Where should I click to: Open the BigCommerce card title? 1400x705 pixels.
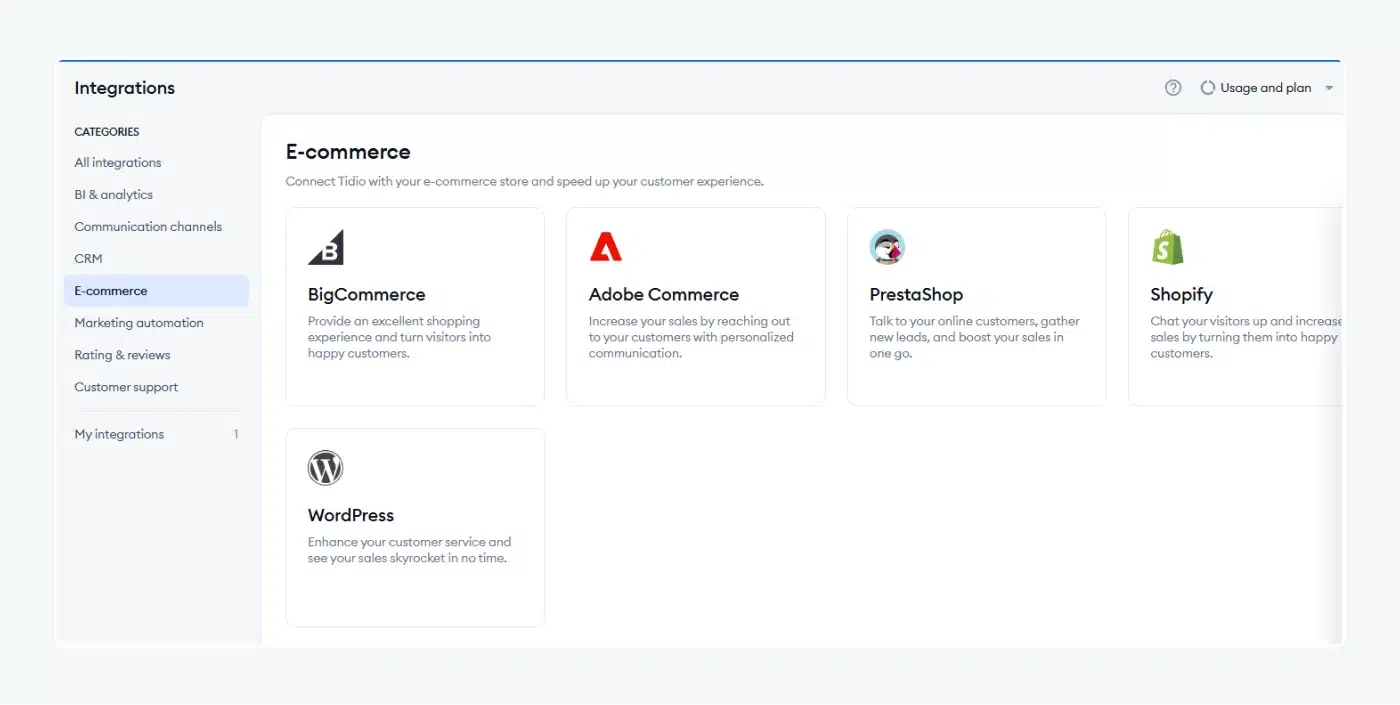coord(367,294)
